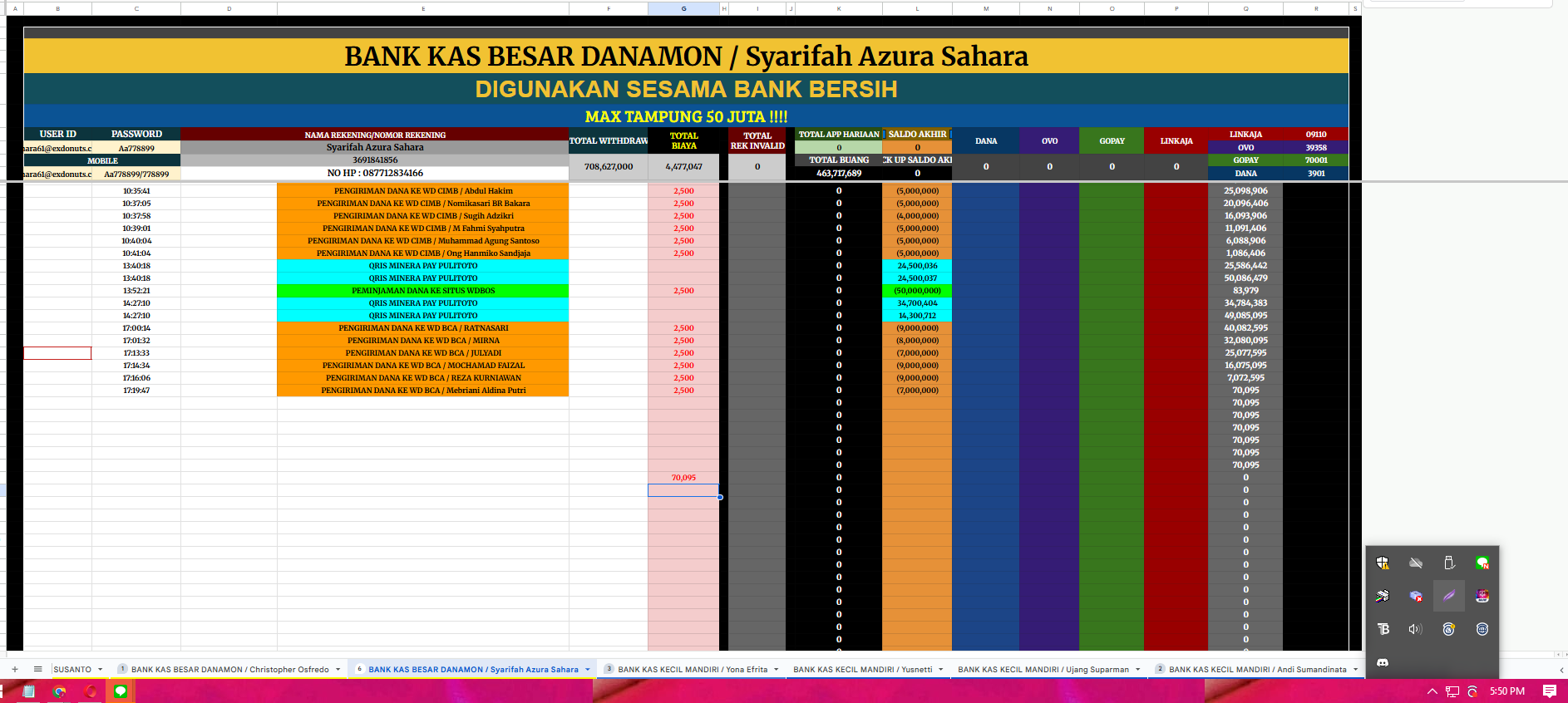This screenshot has height=703, width=1568.
Task: Select the red-outlined empty cell in column B
Action: click(x=57, y=353)
